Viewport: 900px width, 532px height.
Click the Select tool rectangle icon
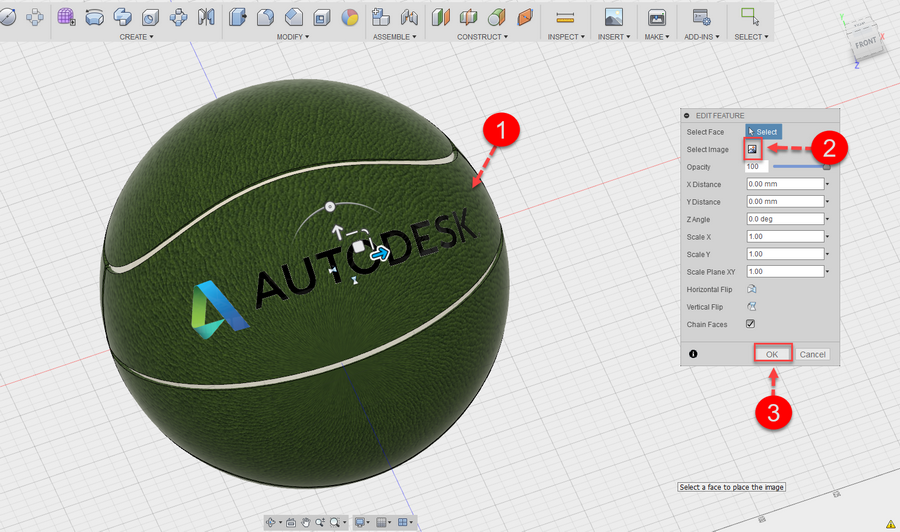750,17
